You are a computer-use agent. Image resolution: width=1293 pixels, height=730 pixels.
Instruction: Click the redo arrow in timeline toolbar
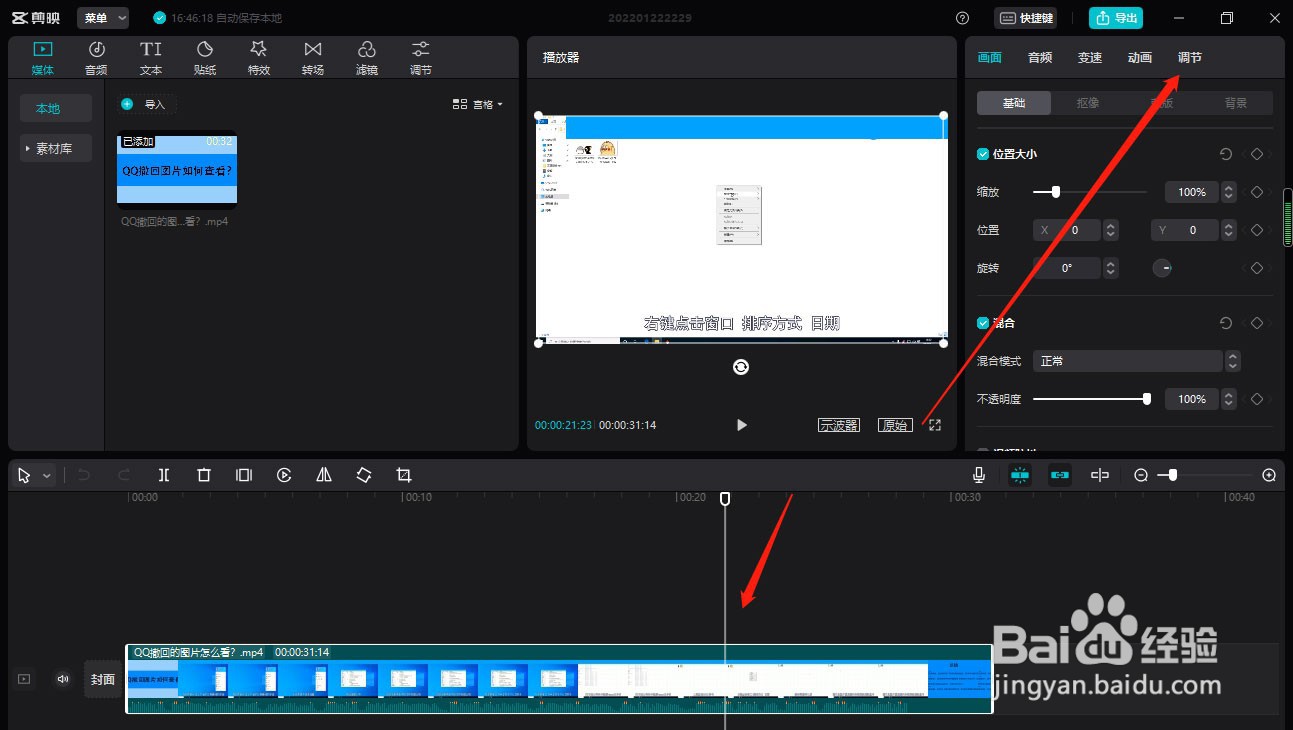(124, 475)
